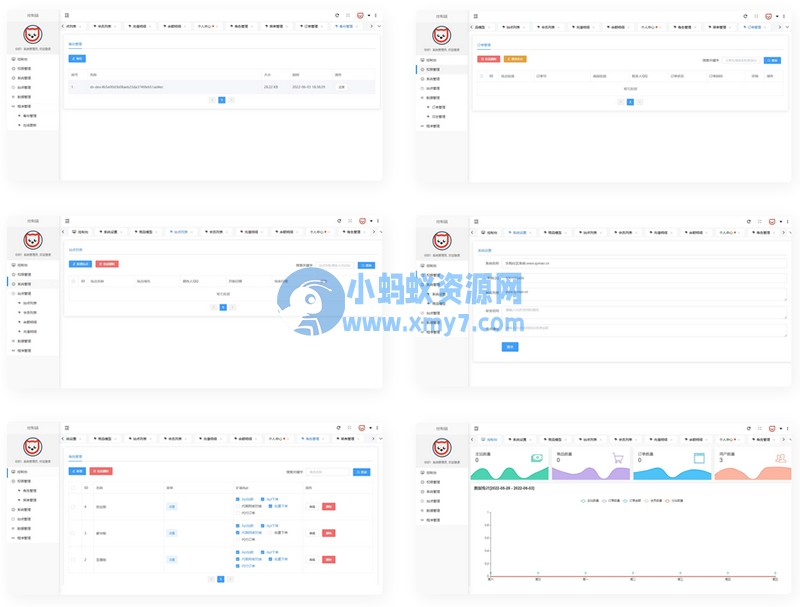Click the goods icon on the 商品数据量 card
The image size is (800, 607).
[616, 456]
